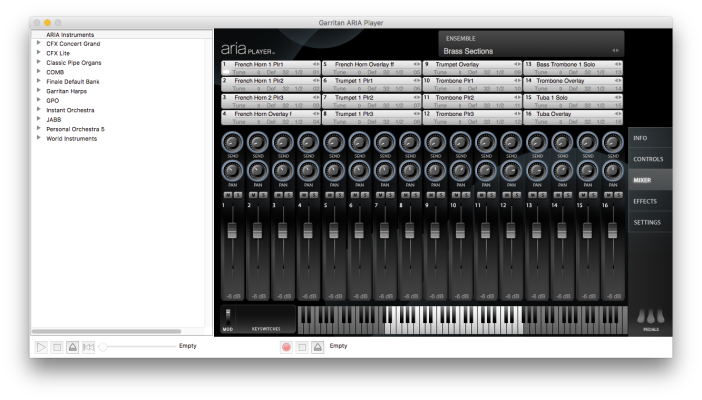Expand the World Instruments folder

[39, 138]
